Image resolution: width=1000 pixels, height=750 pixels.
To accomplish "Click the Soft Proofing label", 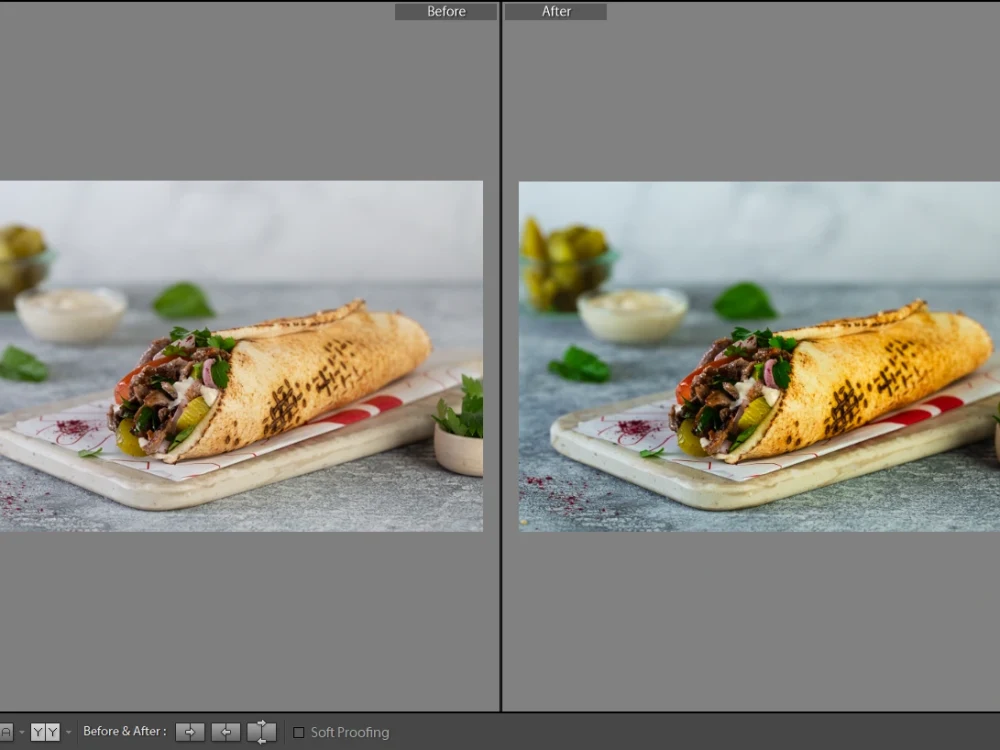I will 349,732.
